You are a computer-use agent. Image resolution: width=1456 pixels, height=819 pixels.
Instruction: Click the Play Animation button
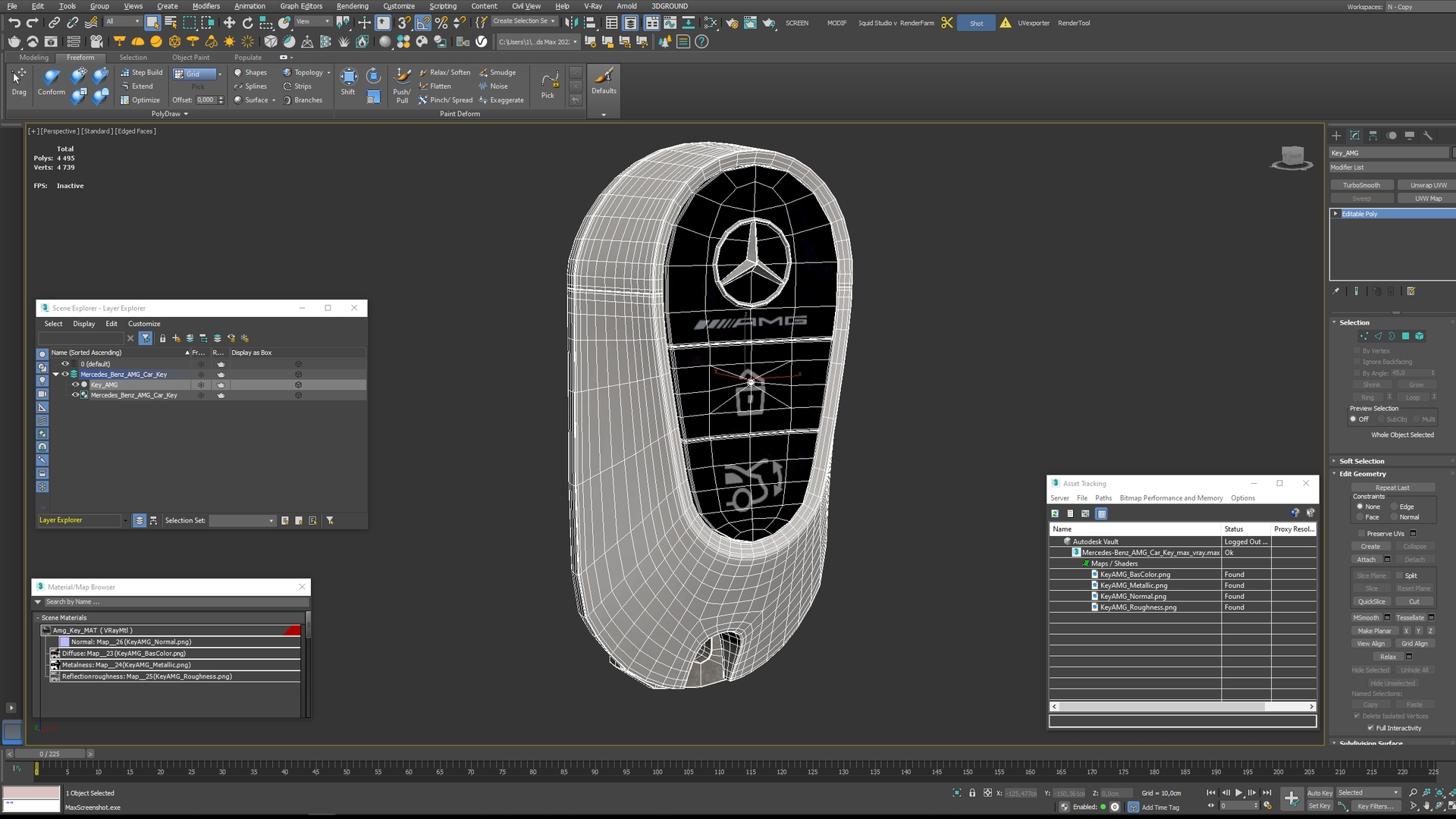(x=1239, y=793)
